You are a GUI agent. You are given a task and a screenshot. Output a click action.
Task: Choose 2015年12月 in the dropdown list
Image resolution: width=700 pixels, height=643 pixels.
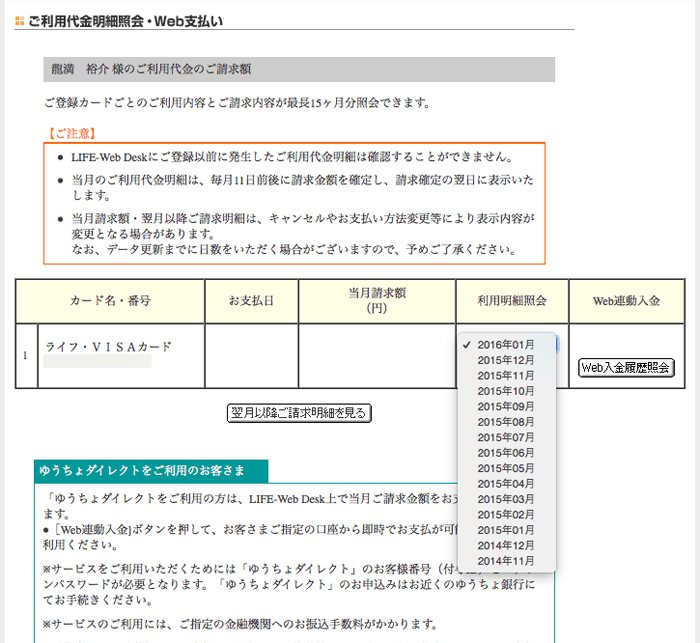[506, 360]
